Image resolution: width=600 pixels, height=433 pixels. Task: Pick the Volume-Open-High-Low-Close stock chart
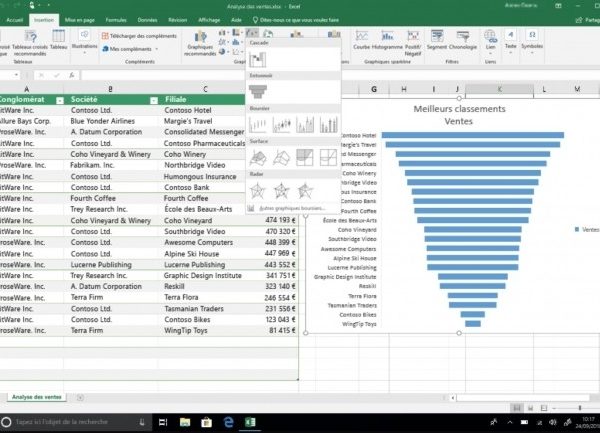point(329,125)
